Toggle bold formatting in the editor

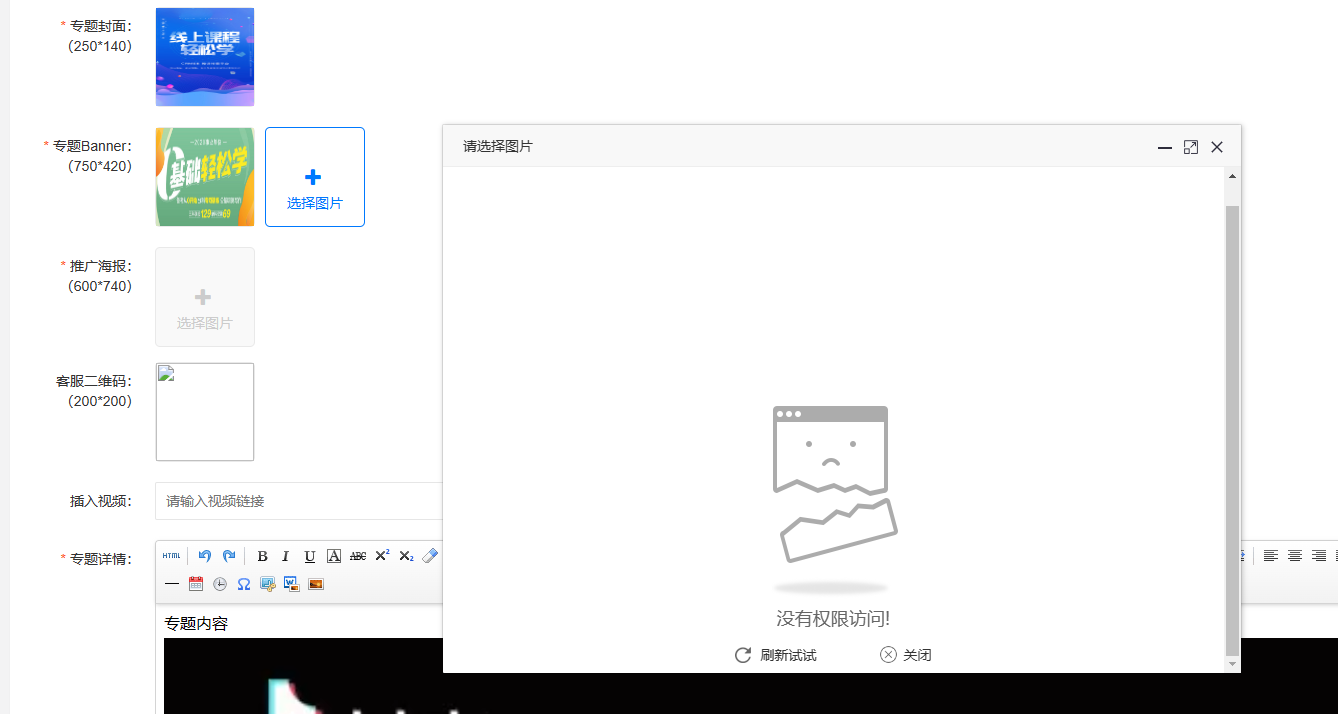tap(262, 556)
